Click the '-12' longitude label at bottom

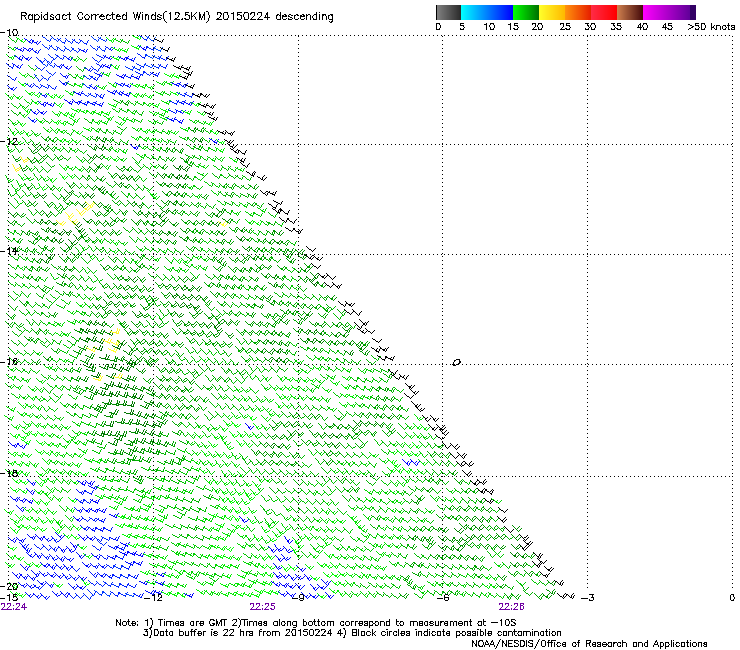coord(153,598)
